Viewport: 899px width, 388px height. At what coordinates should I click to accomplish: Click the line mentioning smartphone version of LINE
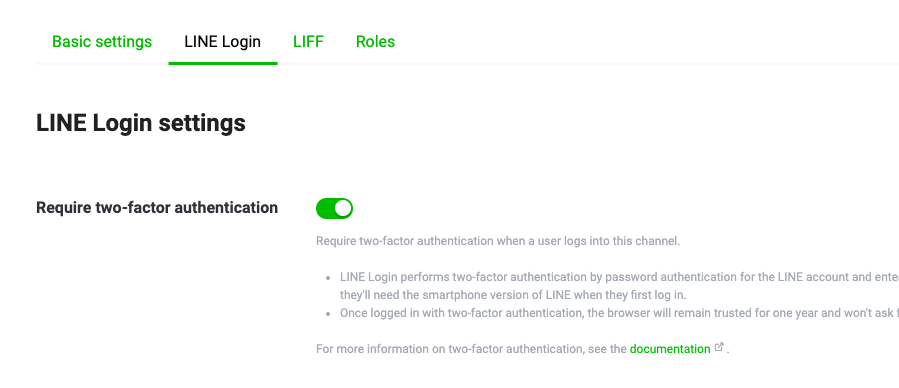(513, 295)
